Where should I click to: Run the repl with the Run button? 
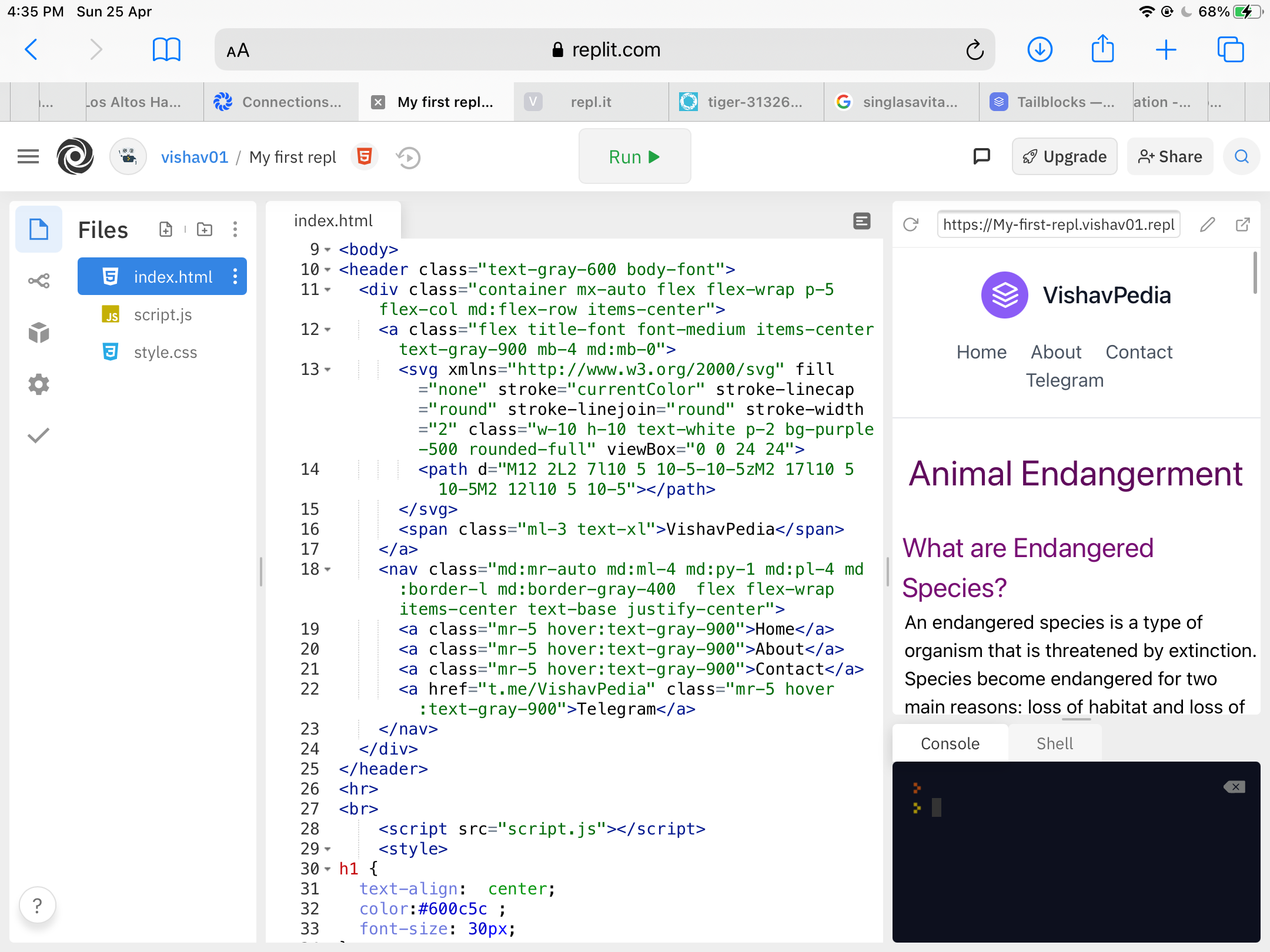click(634, 156)
